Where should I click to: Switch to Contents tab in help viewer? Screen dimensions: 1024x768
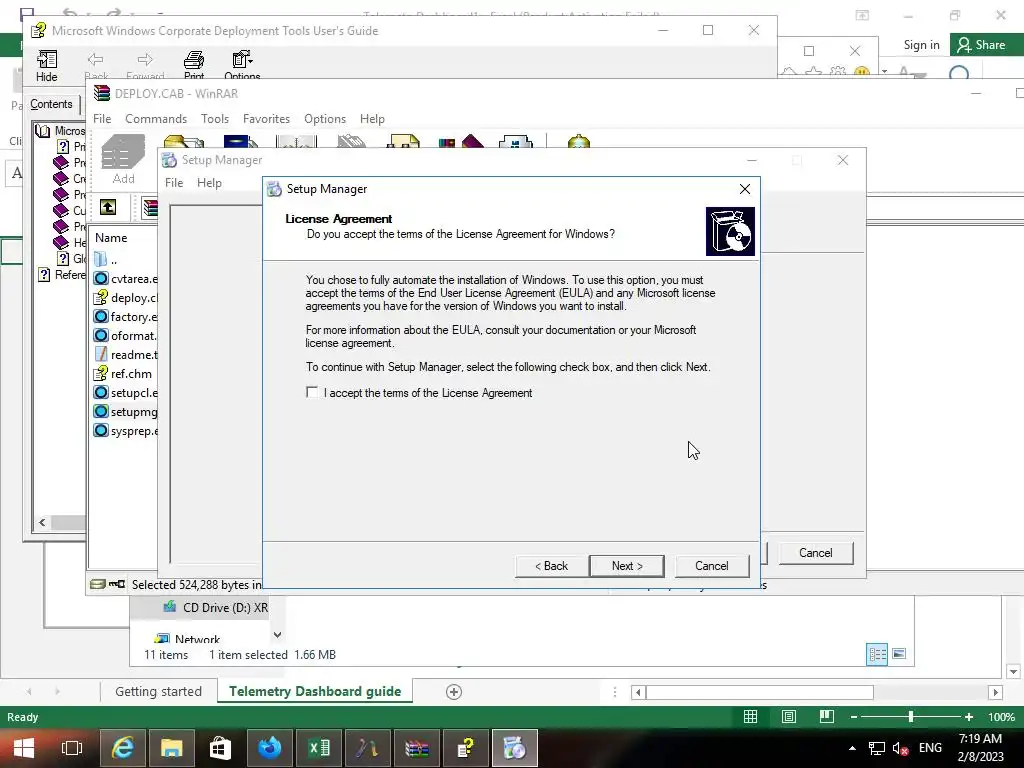click(x=51, y=104)
